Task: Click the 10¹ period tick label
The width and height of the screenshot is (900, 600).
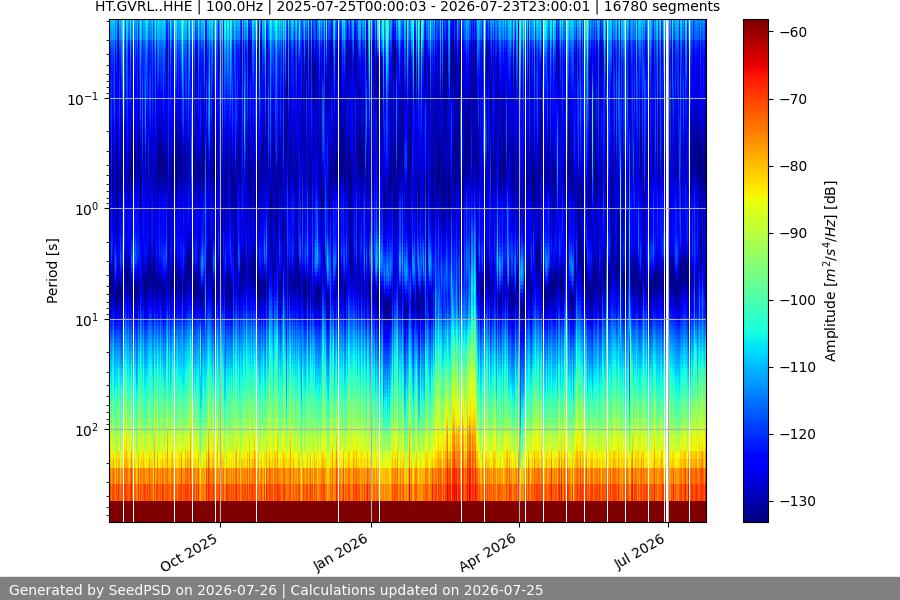Action: (x=86, y=320)
